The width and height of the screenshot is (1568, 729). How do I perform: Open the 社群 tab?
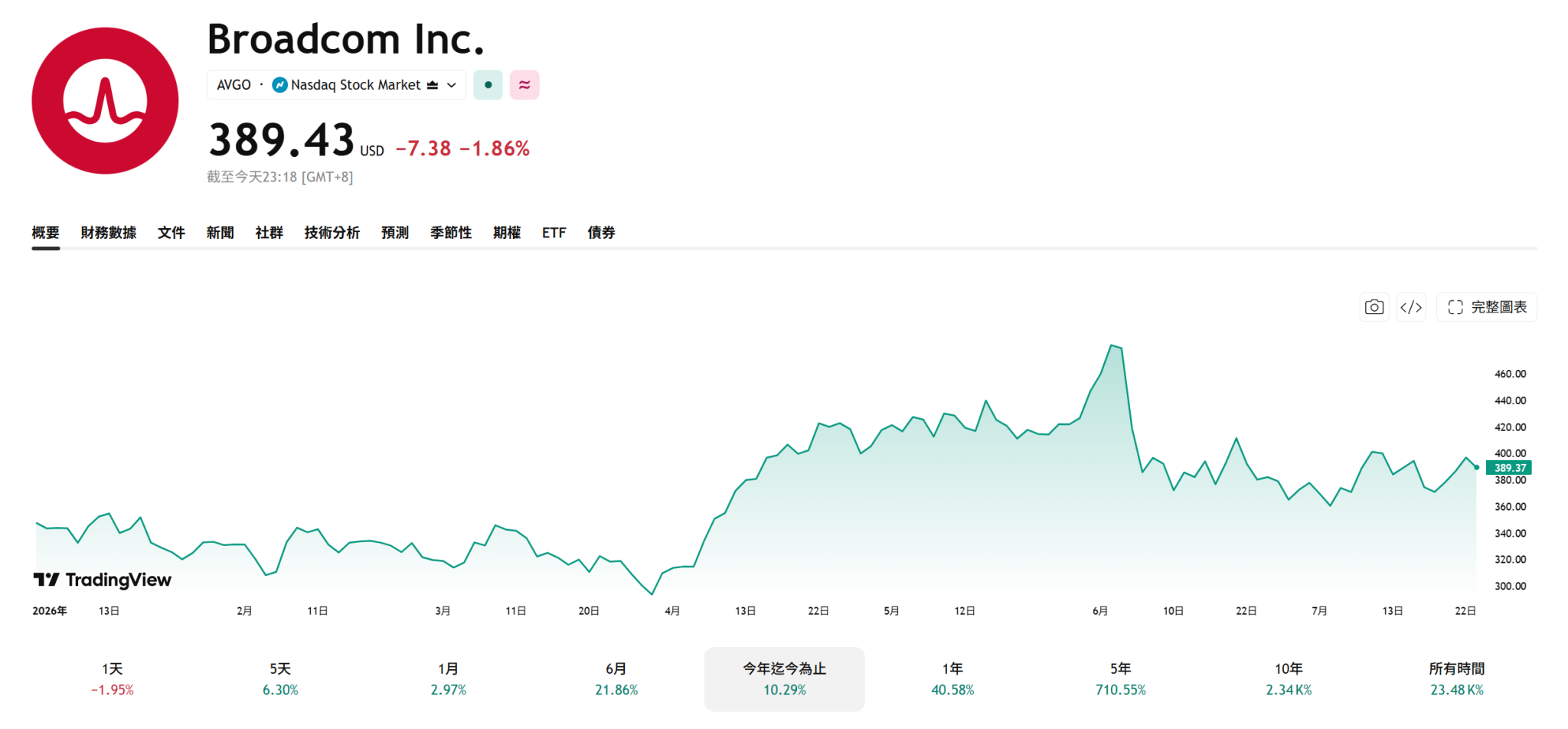click(x=269, y=232)
